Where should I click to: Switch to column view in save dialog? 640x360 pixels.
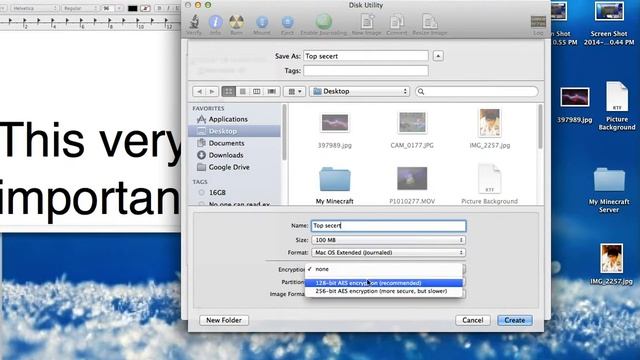256,91
